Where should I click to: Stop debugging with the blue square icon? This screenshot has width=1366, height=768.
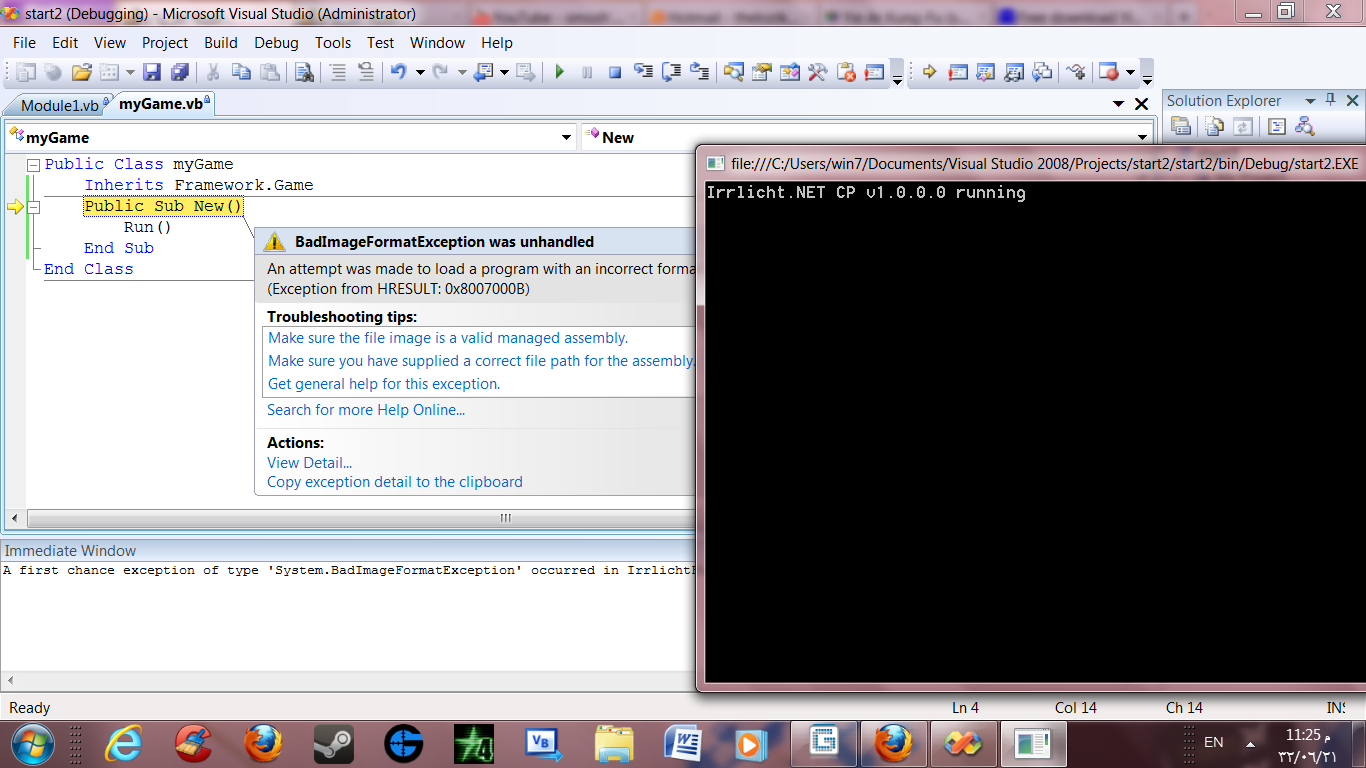pos(615,72)
